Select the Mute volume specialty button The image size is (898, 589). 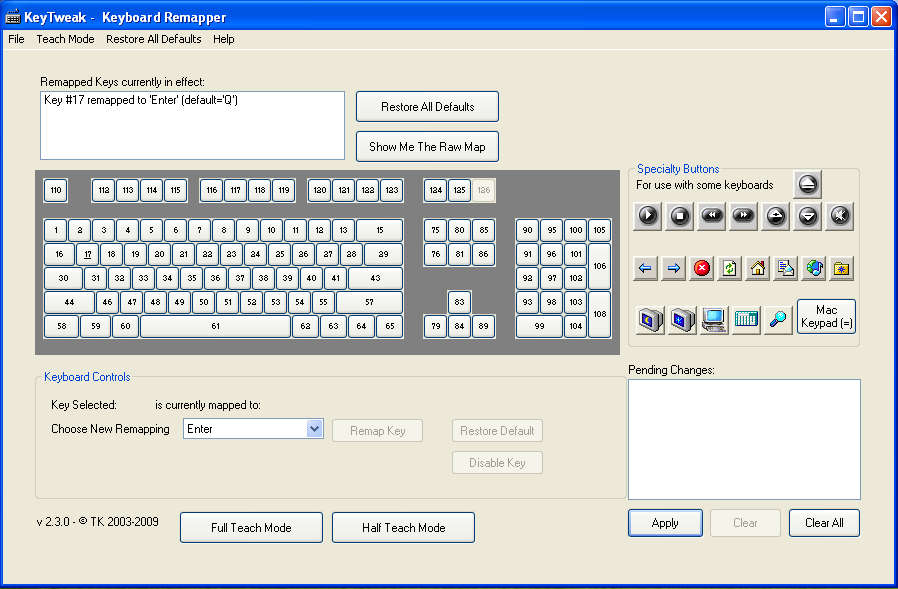pos(840,215)
